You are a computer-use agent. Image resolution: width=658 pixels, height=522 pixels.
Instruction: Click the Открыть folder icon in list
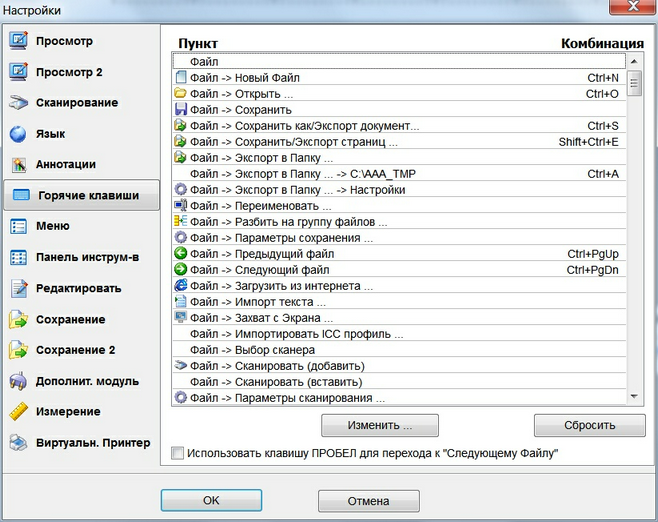pos(180,93)
